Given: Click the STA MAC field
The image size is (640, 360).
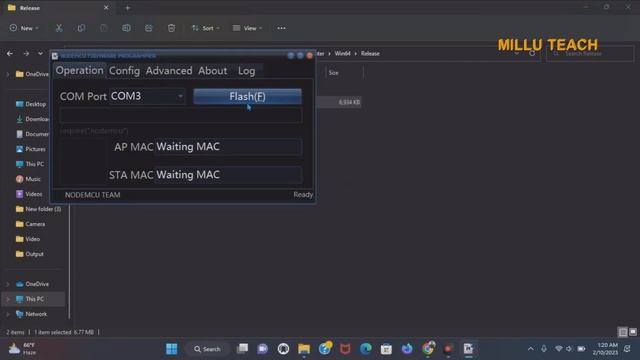Looking at the screenshot, I should tap(228, 175).
